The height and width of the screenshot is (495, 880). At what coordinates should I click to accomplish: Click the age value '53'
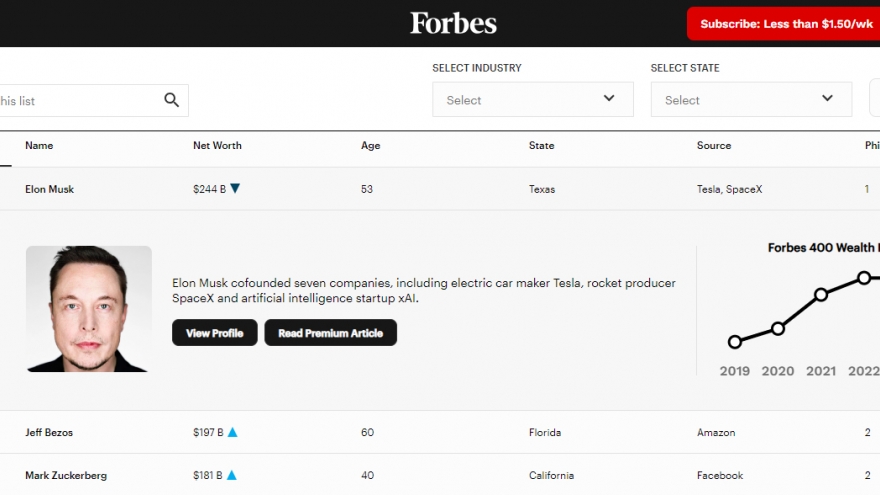click(366, 189)
